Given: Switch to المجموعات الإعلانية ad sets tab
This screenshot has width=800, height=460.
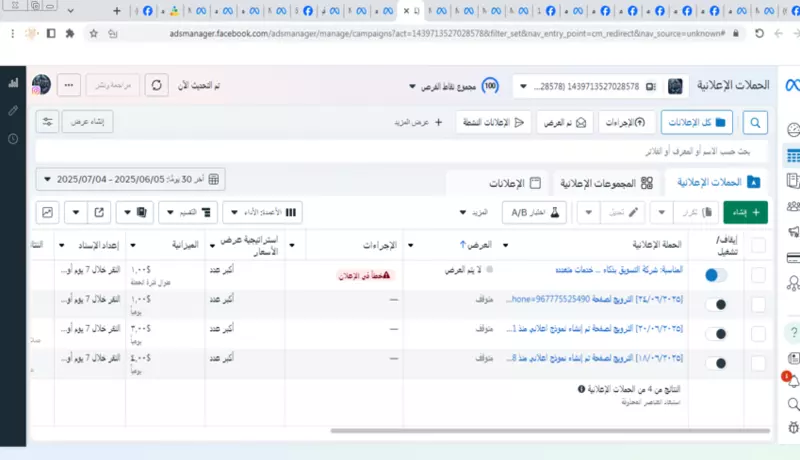Looking at the screenshot, I should [606, 183].
